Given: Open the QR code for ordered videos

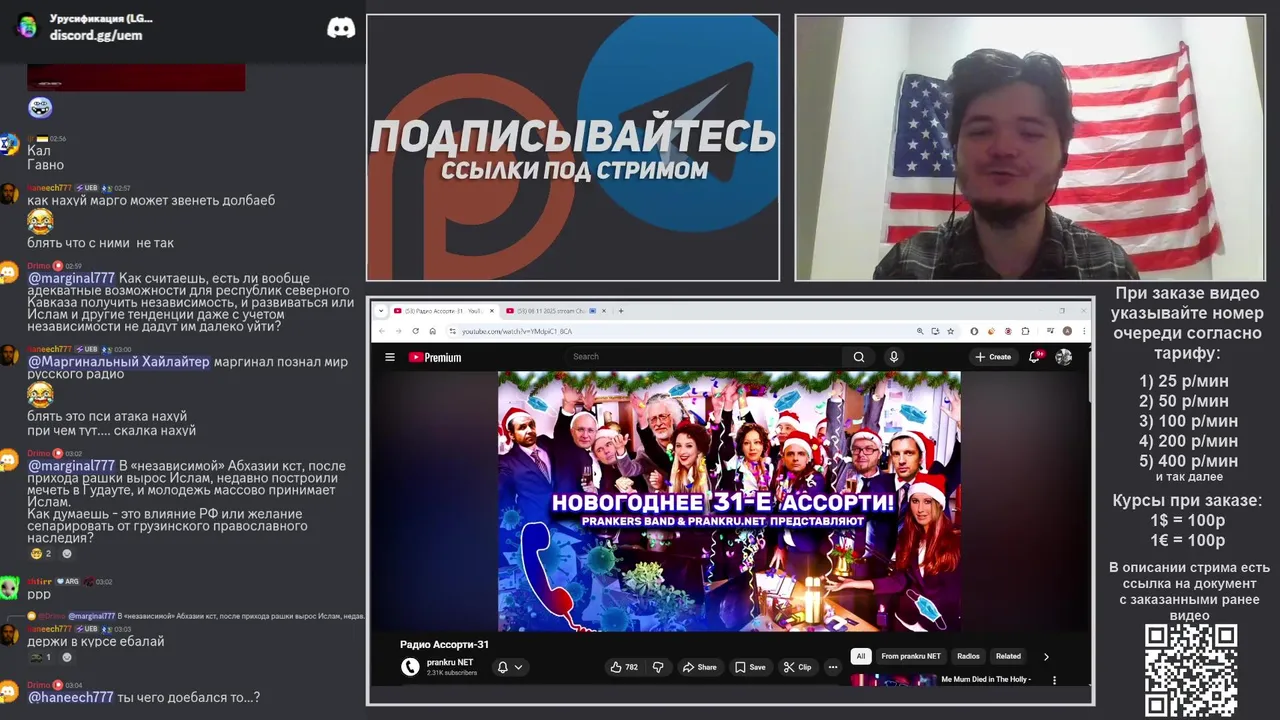Looking at the screenshot, I should click(1191, 670).
